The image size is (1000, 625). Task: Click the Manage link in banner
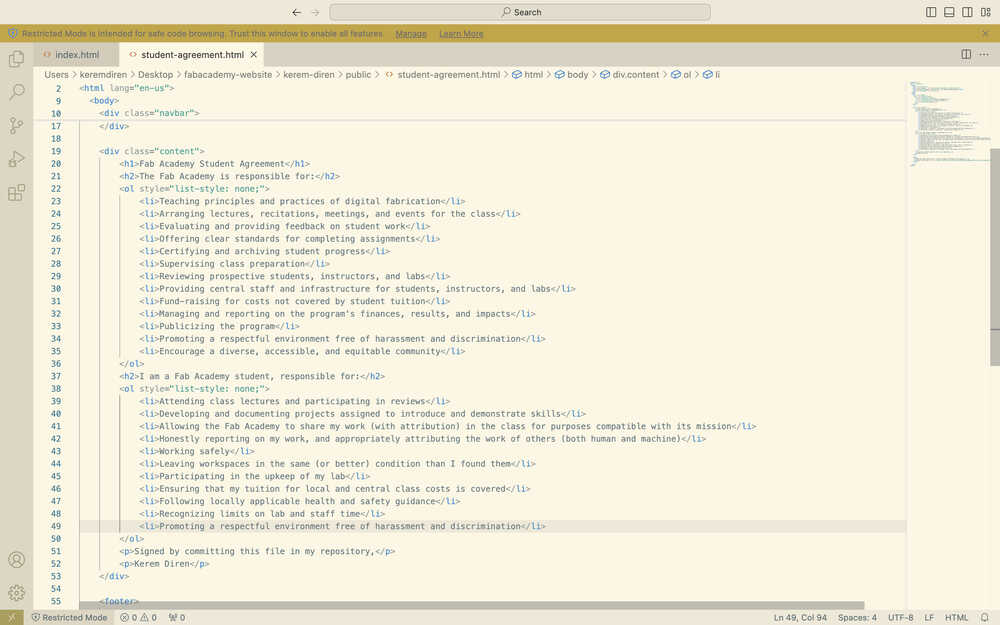coord(411,34)
